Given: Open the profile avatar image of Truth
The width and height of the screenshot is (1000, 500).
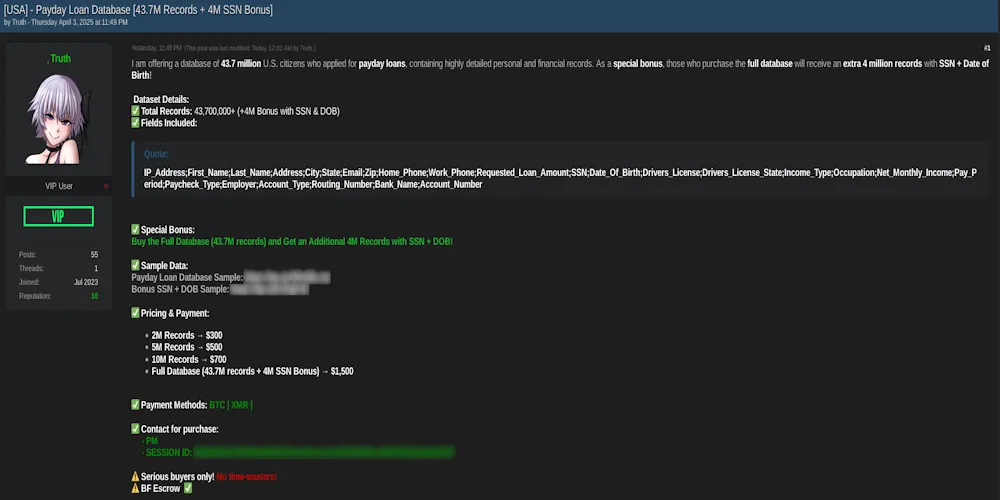Looking at the screenshot, I should (58, 122).
